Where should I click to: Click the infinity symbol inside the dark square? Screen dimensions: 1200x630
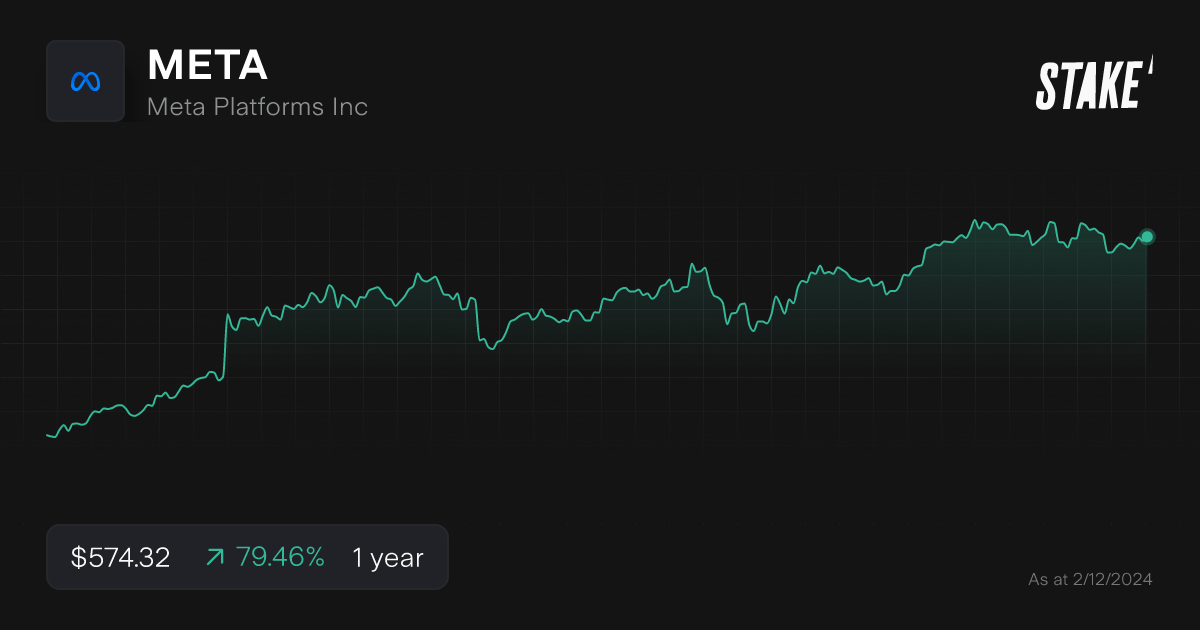point(86,81)
